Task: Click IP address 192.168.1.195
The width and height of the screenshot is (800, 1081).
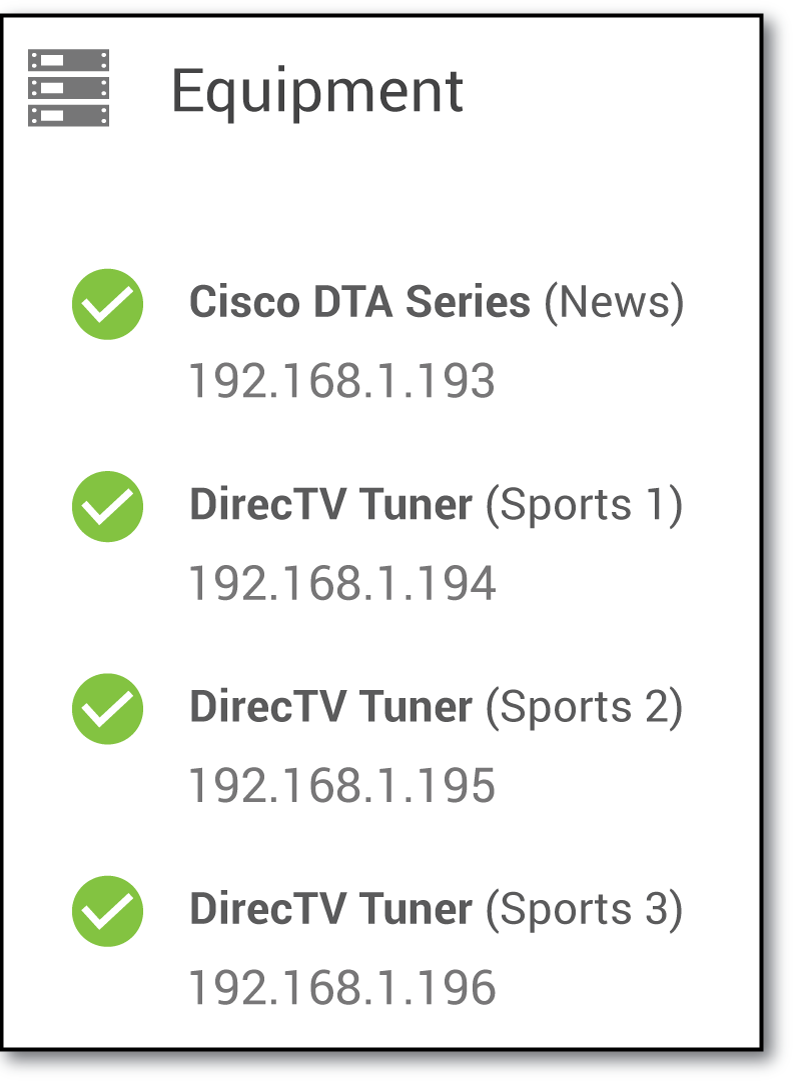Action: pyautogui.click(x=342, y=786)
